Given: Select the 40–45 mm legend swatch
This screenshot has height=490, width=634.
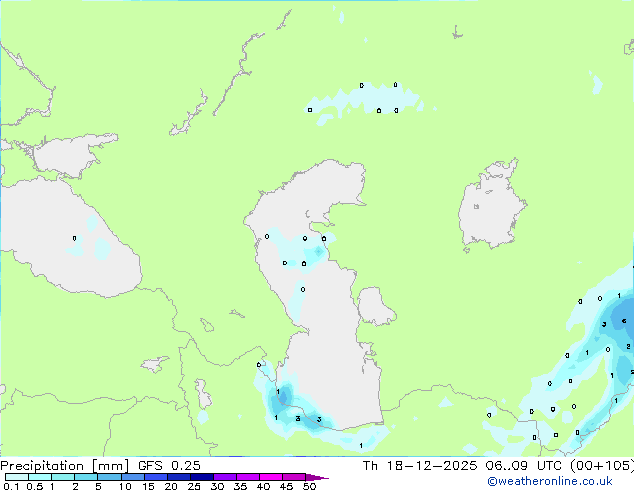Looking at the screenshot, I should 271,477.
